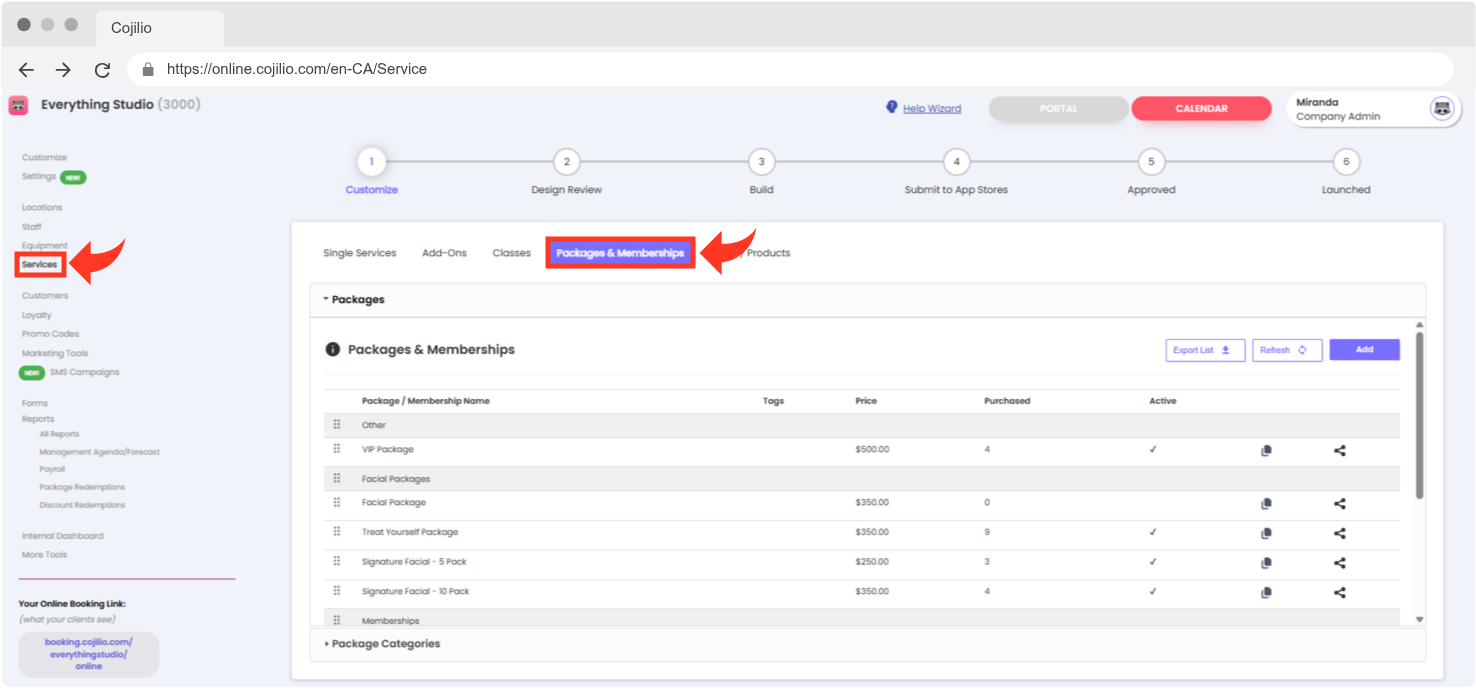Toggle the Active checkmark for Treat Yourself Package
Screen dimensions: 1476x694
point(1153,532)
